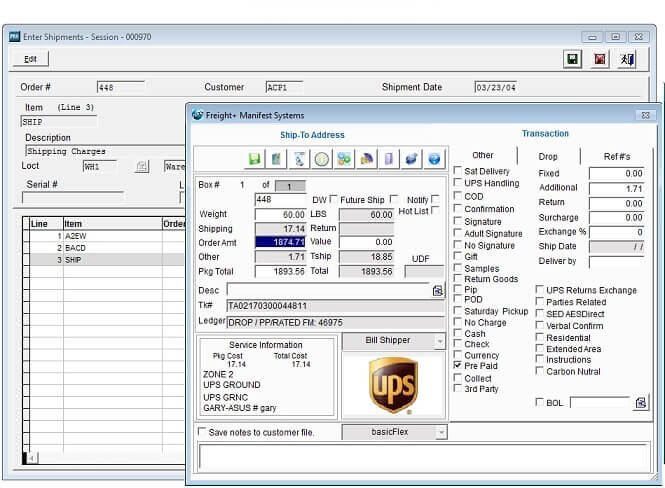
Task: Check Save notes to customer file
Action: [202, 432]
